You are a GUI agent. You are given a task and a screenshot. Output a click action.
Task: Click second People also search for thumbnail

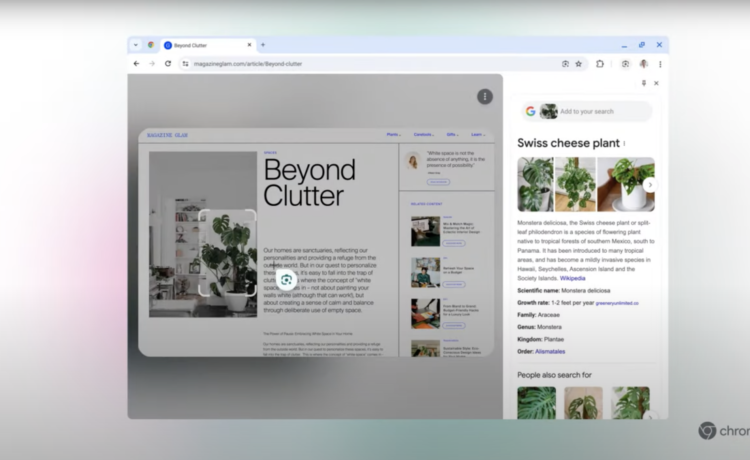584,403
